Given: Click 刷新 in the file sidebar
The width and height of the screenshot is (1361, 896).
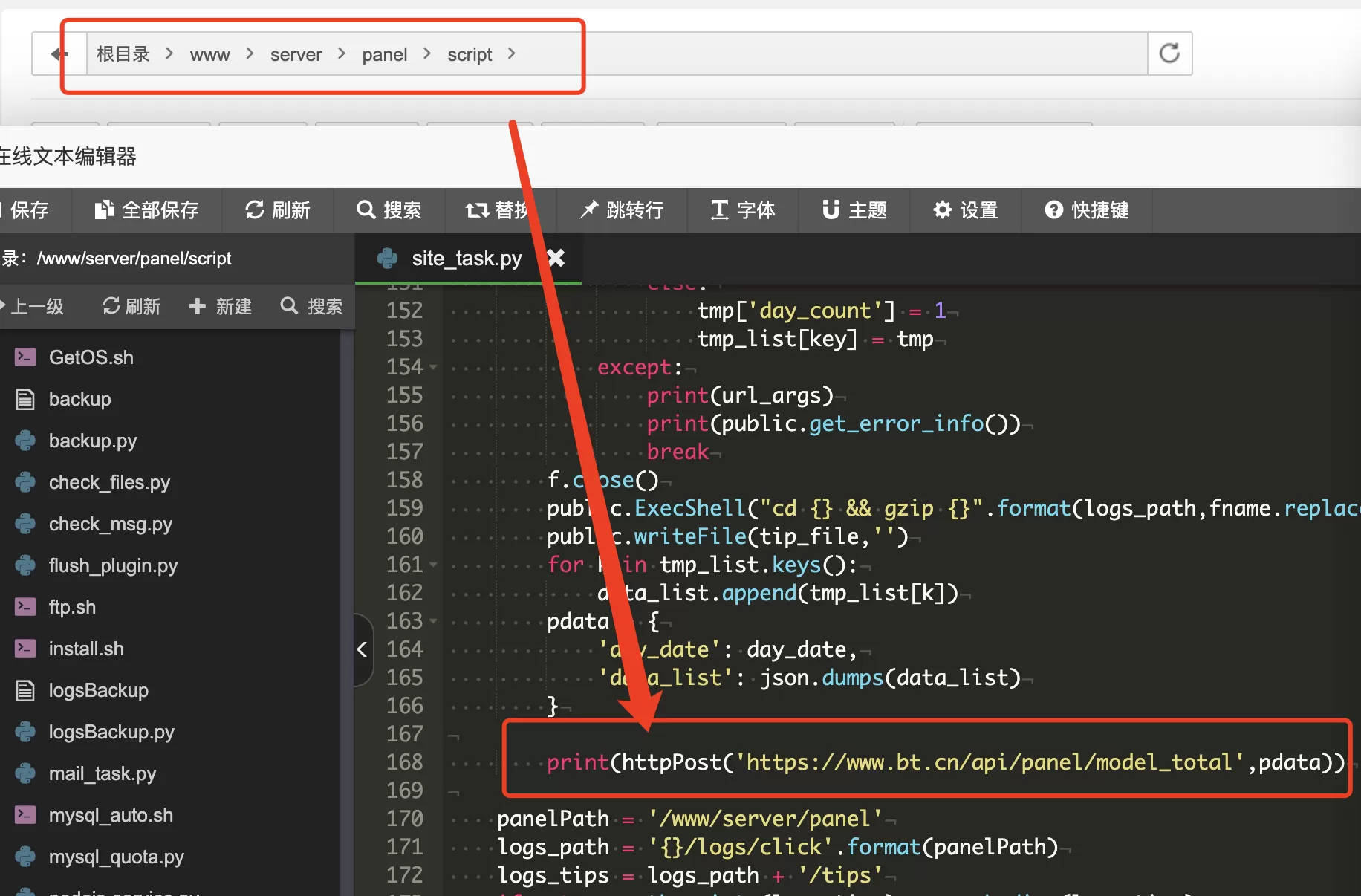Looking at the screenshot, I should tap(131, 306).
